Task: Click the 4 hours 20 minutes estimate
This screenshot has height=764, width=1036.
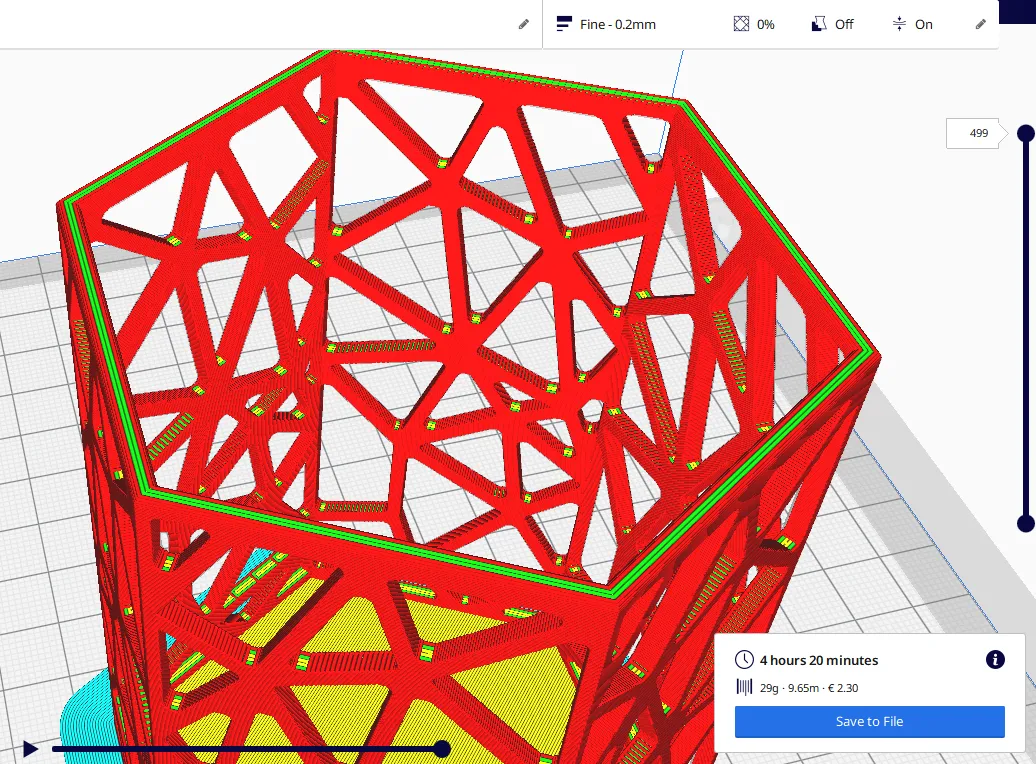Action: click(x=819, y=660)
